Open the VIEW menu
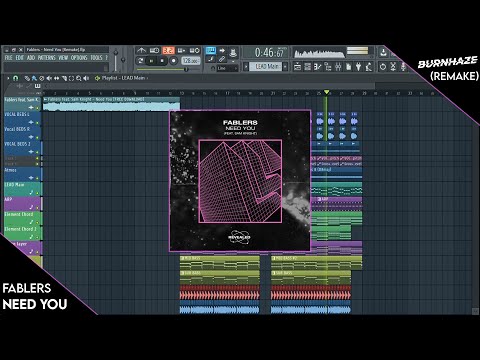This screenshot has height=360, width=480. (x=63, y=58)
